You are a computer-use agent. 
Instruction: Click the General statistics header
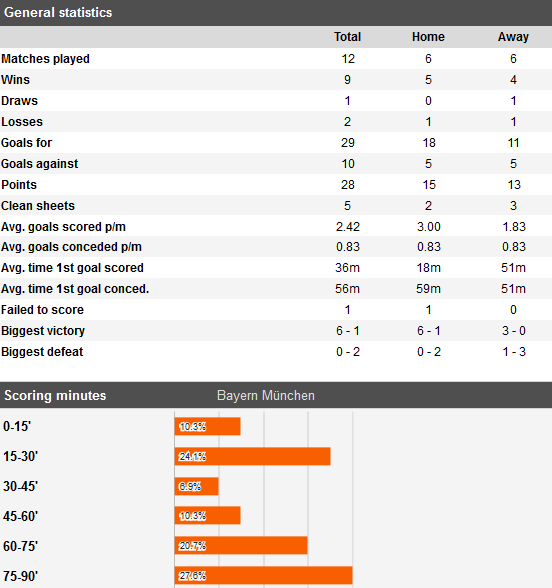tap(58, 12)
